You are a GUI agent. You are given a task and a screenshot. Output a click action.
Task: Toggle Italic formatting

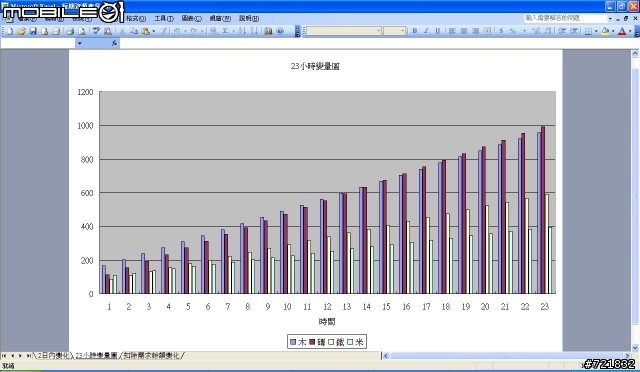coord(426,31)
